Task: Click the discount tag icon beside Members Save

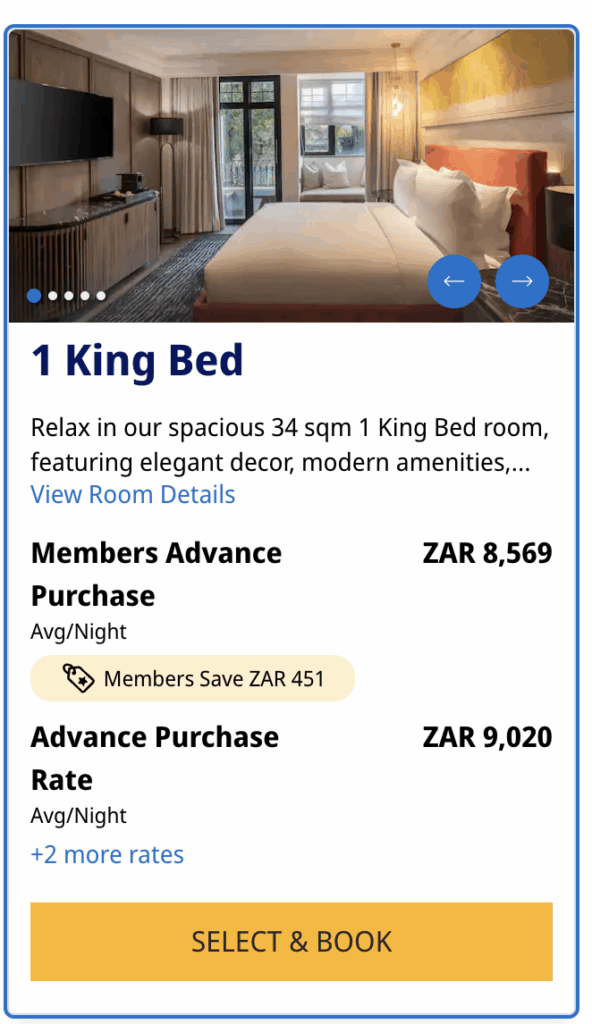Action: pyautogui.click(x=79, y=677)
